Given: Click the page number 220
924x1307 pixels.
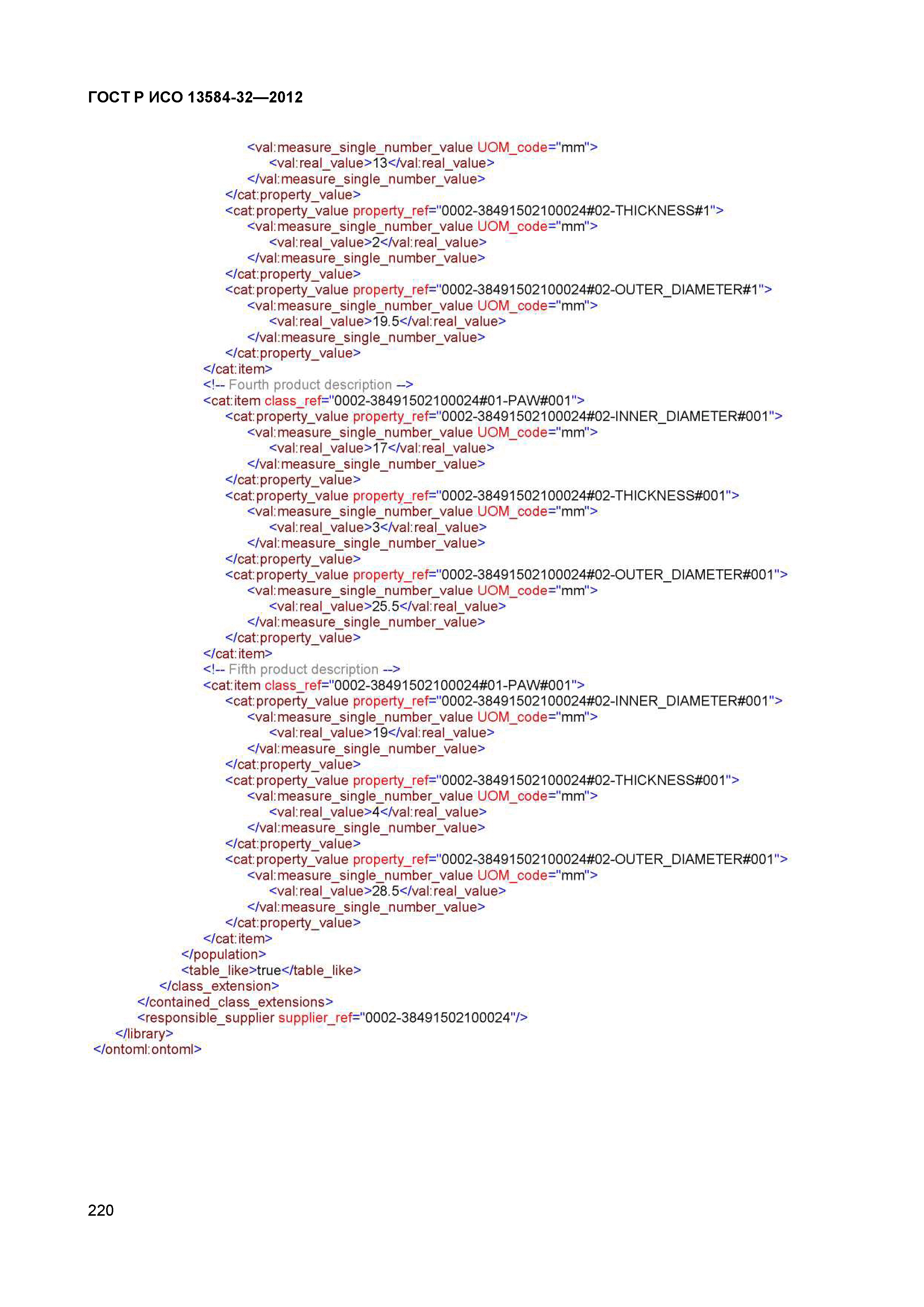Looking at the screenshot, I should (x=101, y=1211).
